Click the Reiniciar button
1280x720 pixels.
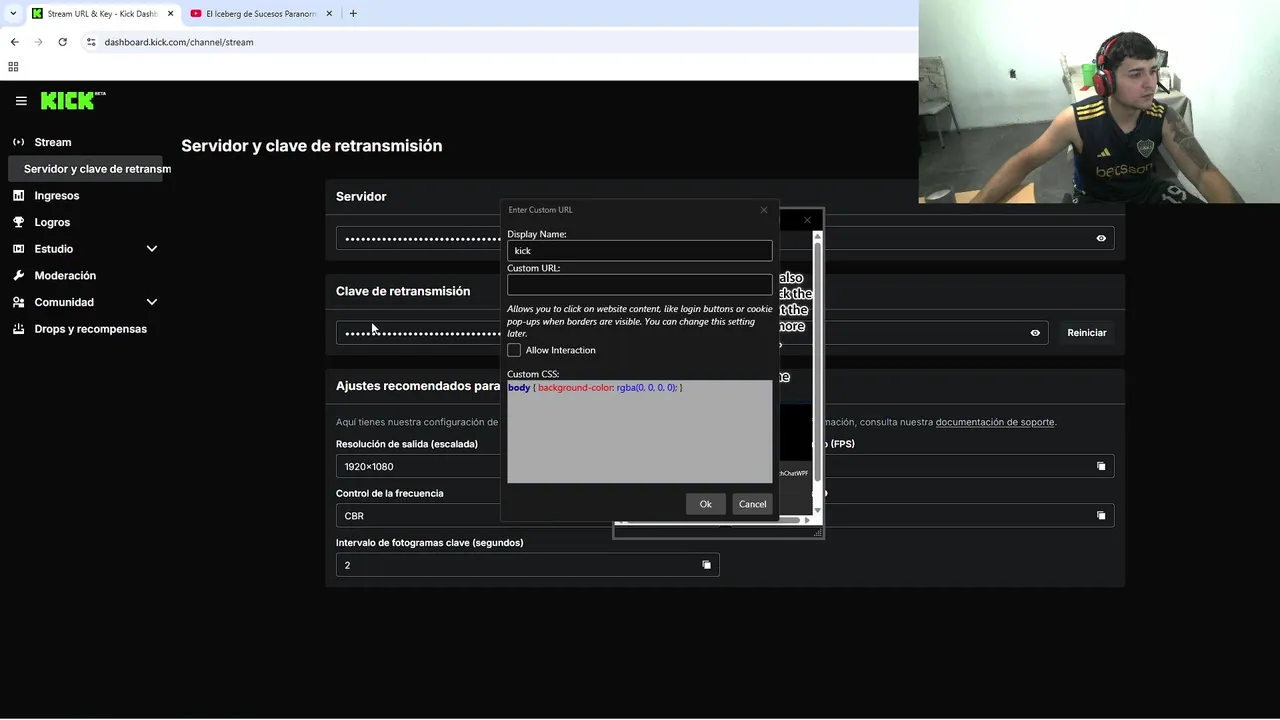(x=1086, y=333)
